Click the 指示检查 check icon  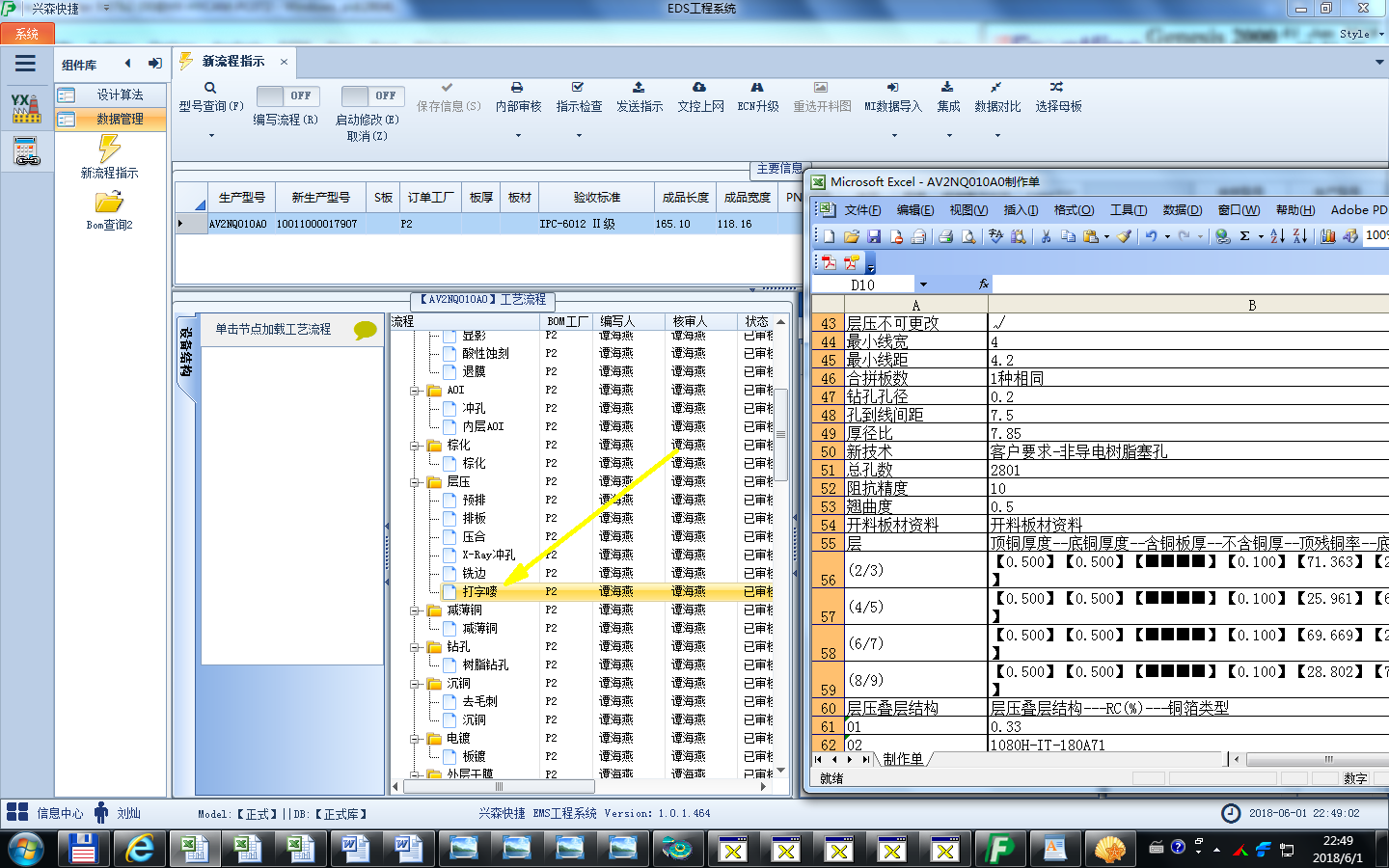click(578, 87)
